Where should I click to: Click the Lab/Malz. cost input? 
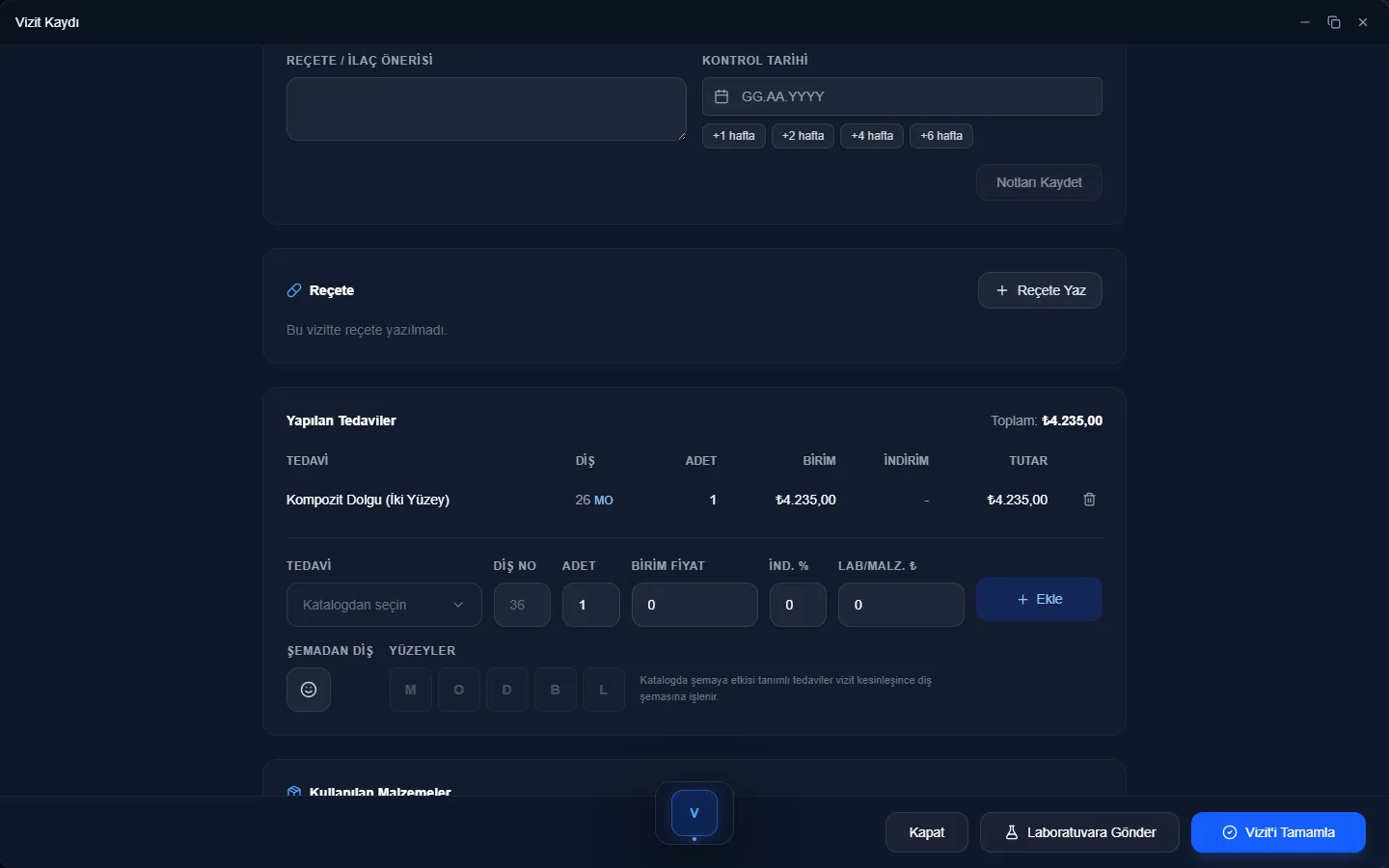pos(901,605)
